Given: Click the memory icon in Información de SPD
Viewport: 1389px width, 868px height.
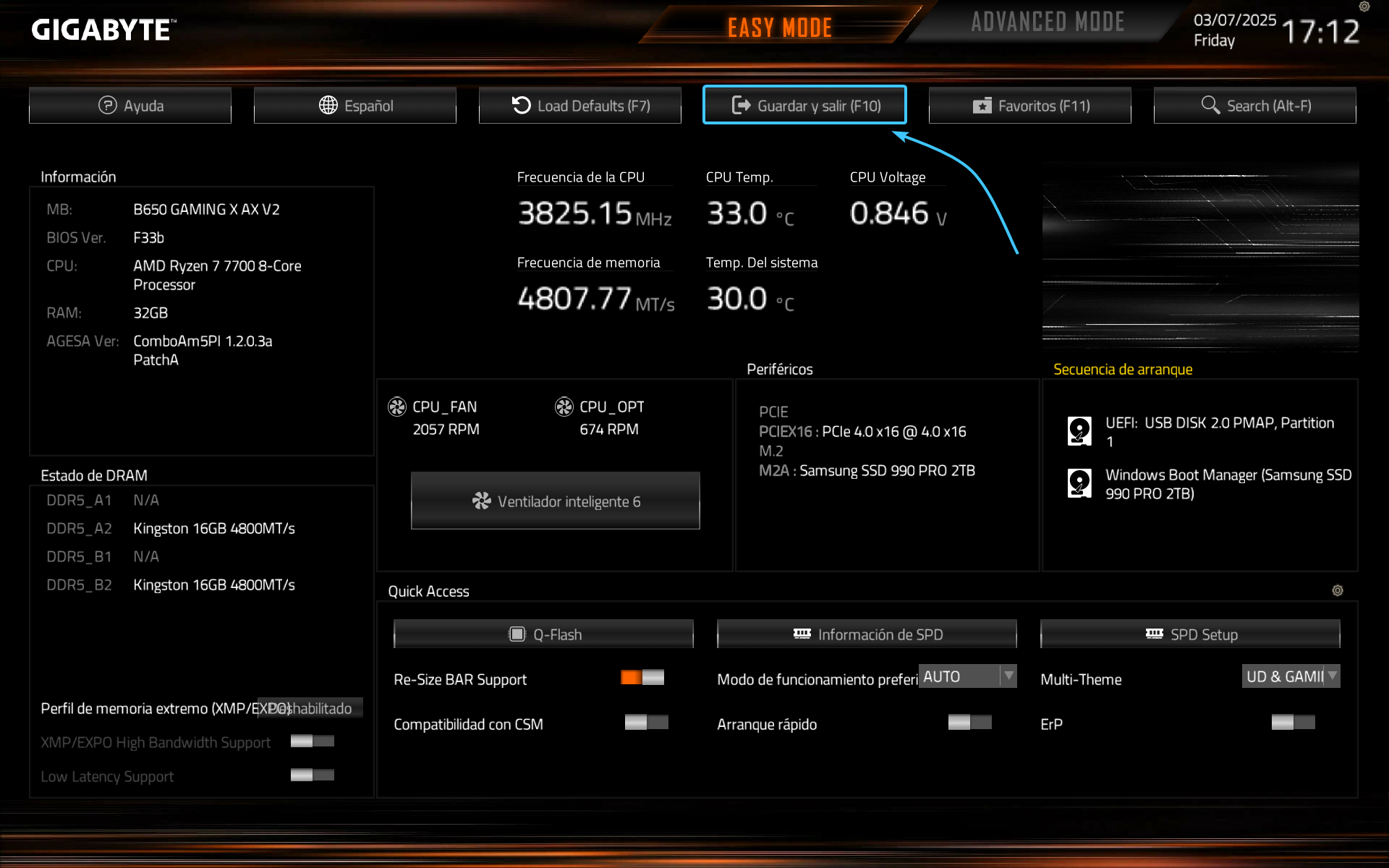Looking at the screenshot, I should [x=802, y=634].
